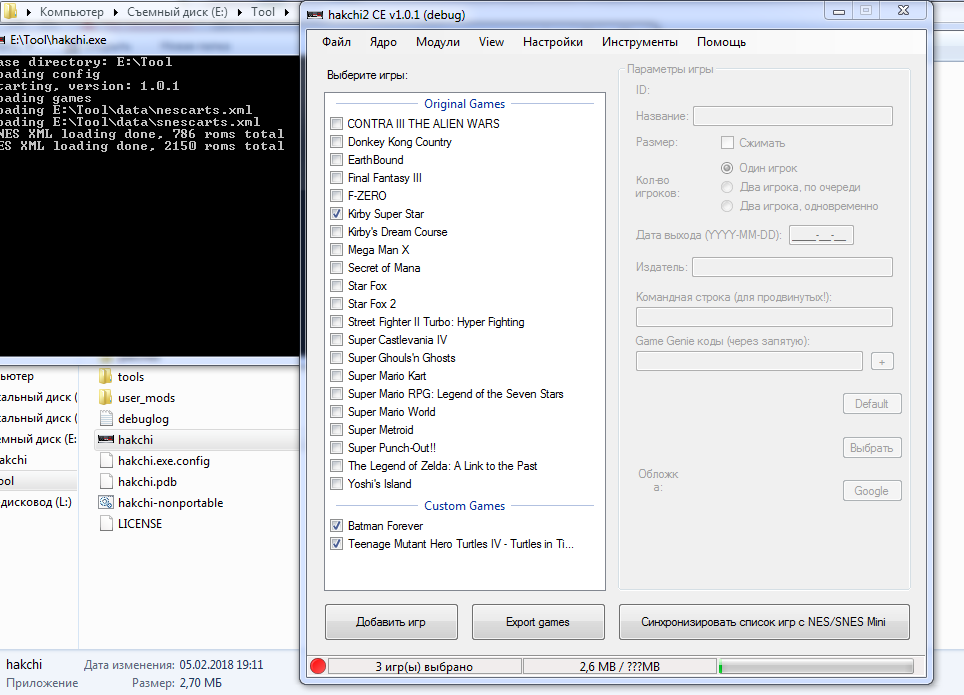This screenshot has width=964, height=695.
Task: Tick the Mega Man X checkbox
Action: tap(336, 250)
